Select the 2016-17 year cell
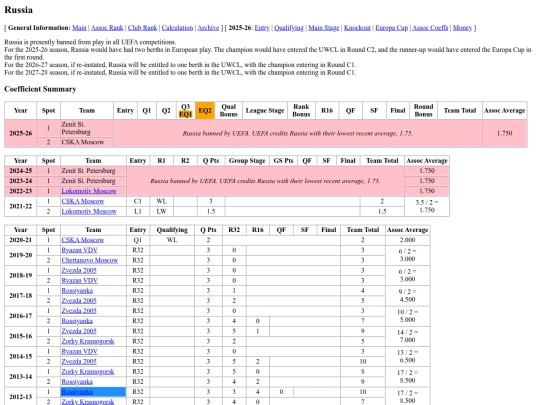Viewport: 540px width, 405px height. 21,316
